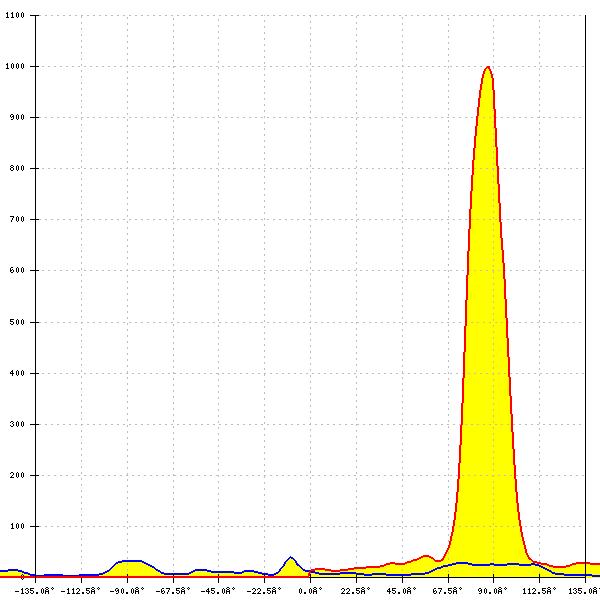This screenshot has height=600, width=600.
Task: Click the 90.0° x-axis label
Action: tap(492, 591)
